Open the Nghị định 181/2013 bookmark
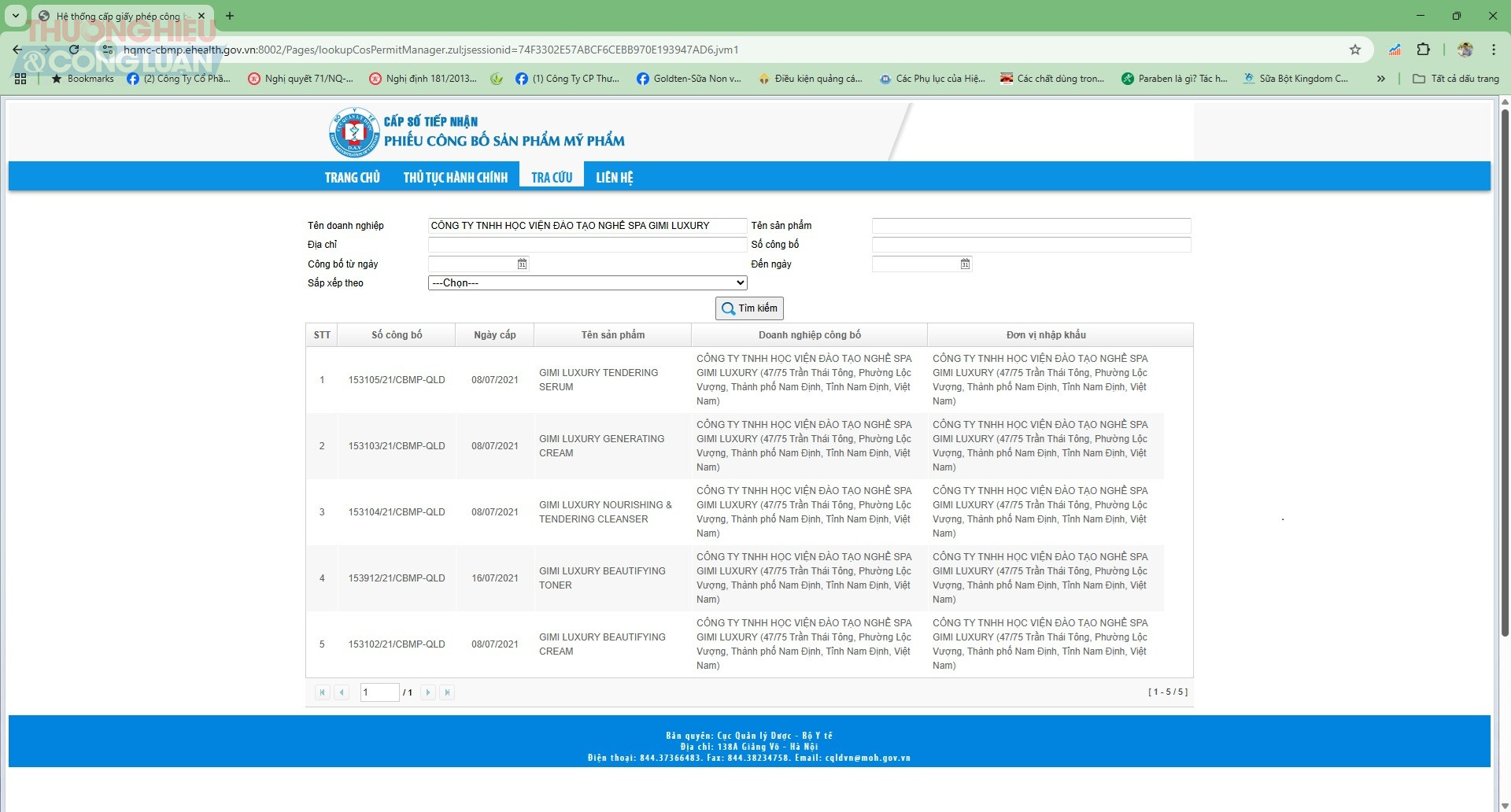Screen dimensions: 1511x812 423,79
